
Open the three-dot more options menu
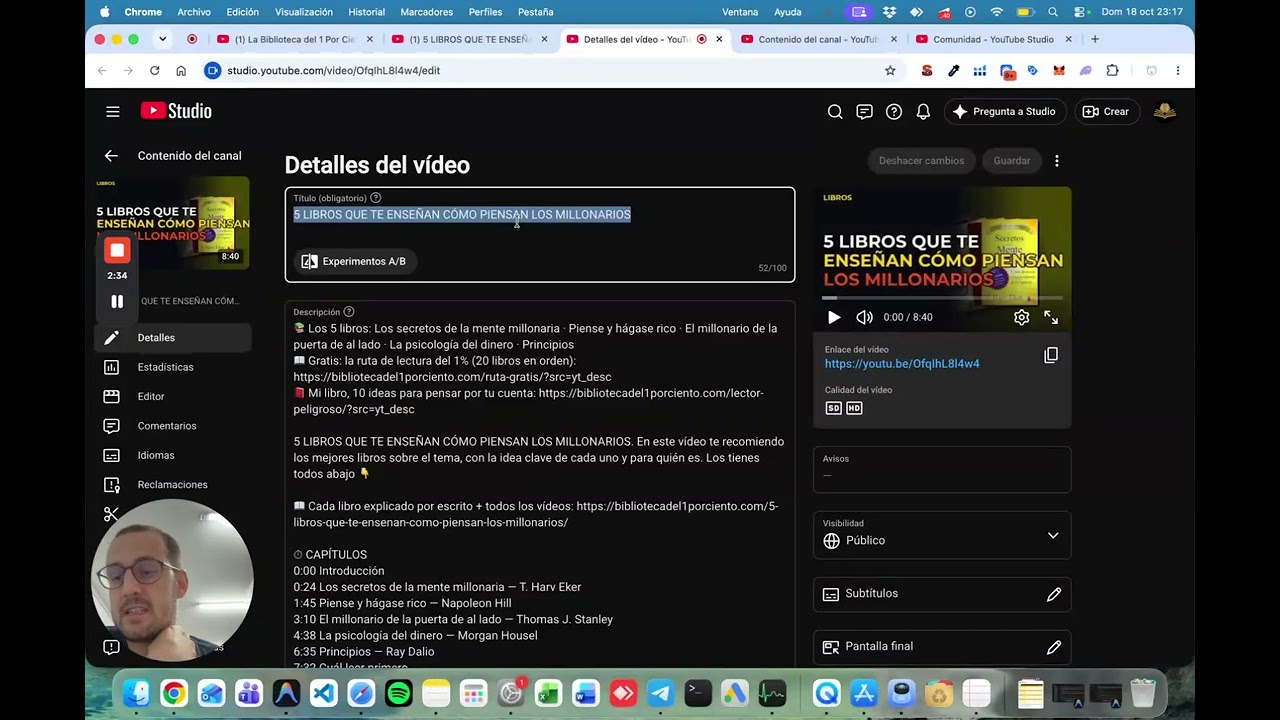pyautogui.click(x=1057, y=161)
